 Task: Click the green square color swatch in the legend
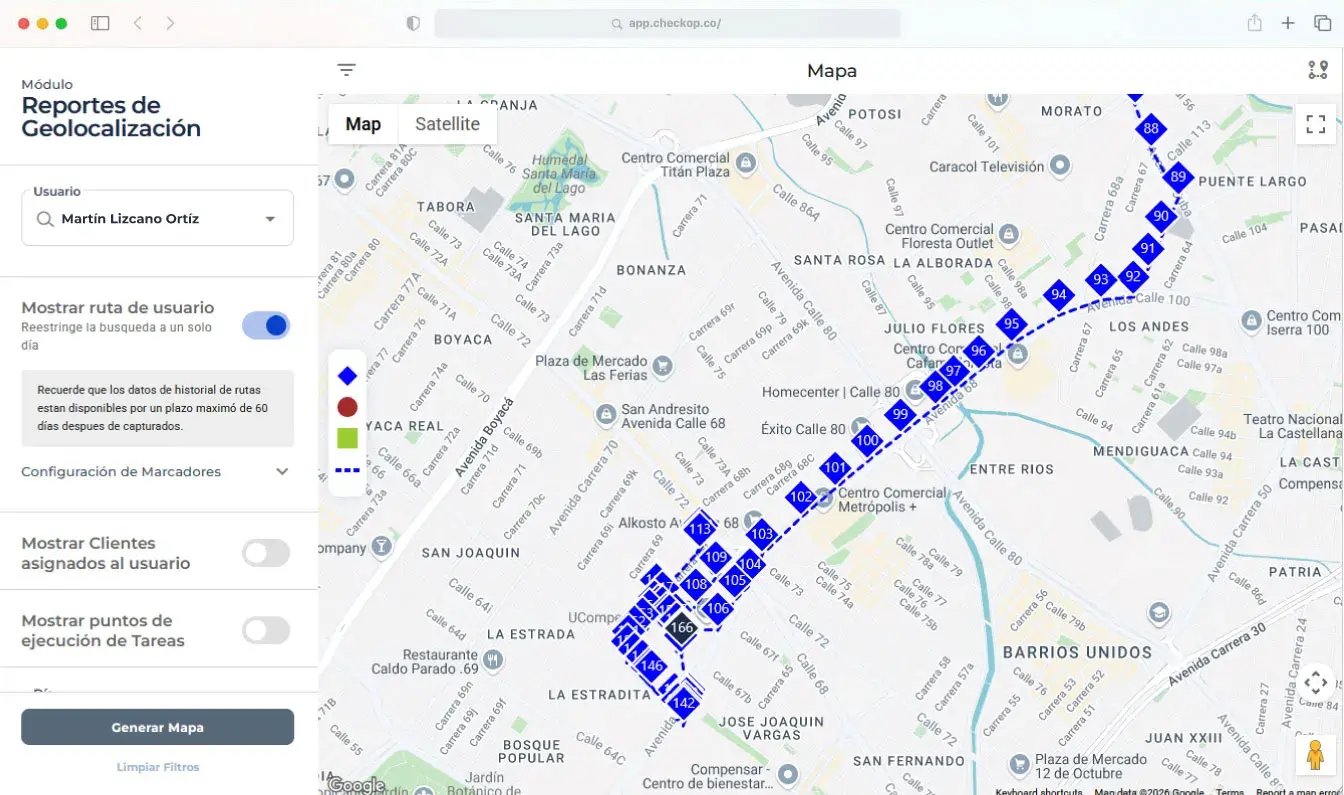346,437
